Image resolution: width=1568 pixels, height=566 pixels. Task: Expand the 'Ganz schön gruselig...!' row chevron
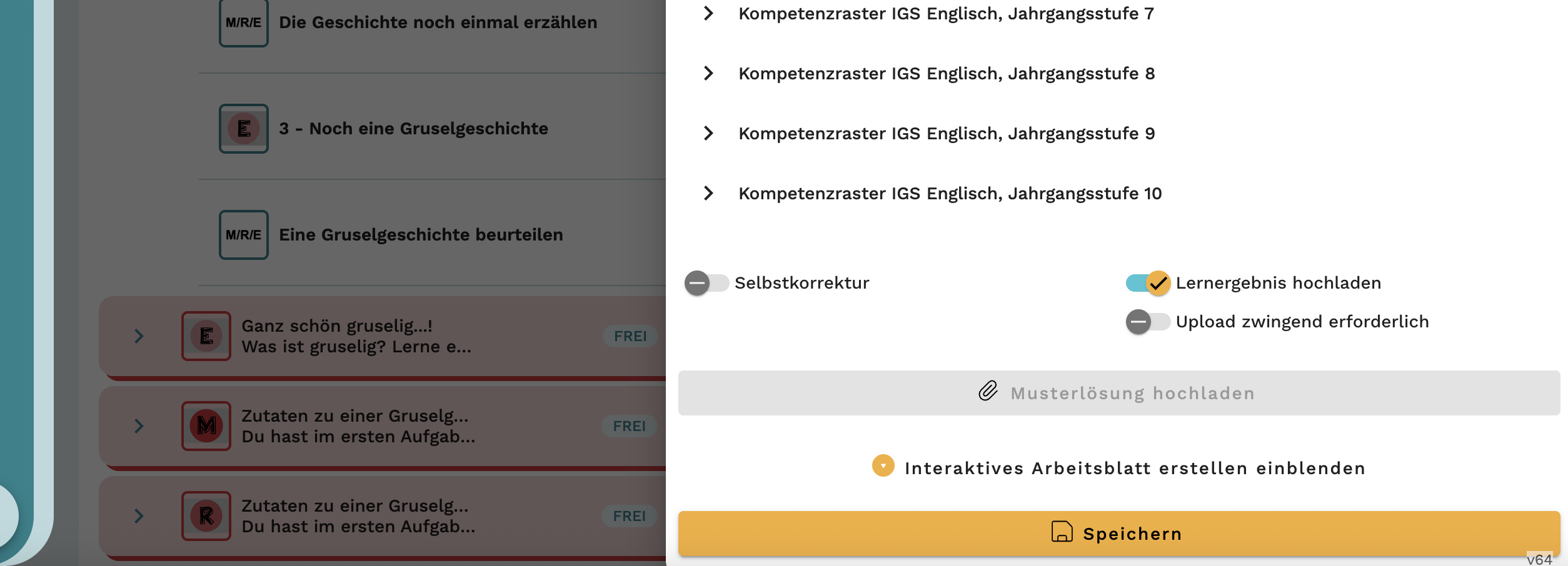tap(139, 336)
